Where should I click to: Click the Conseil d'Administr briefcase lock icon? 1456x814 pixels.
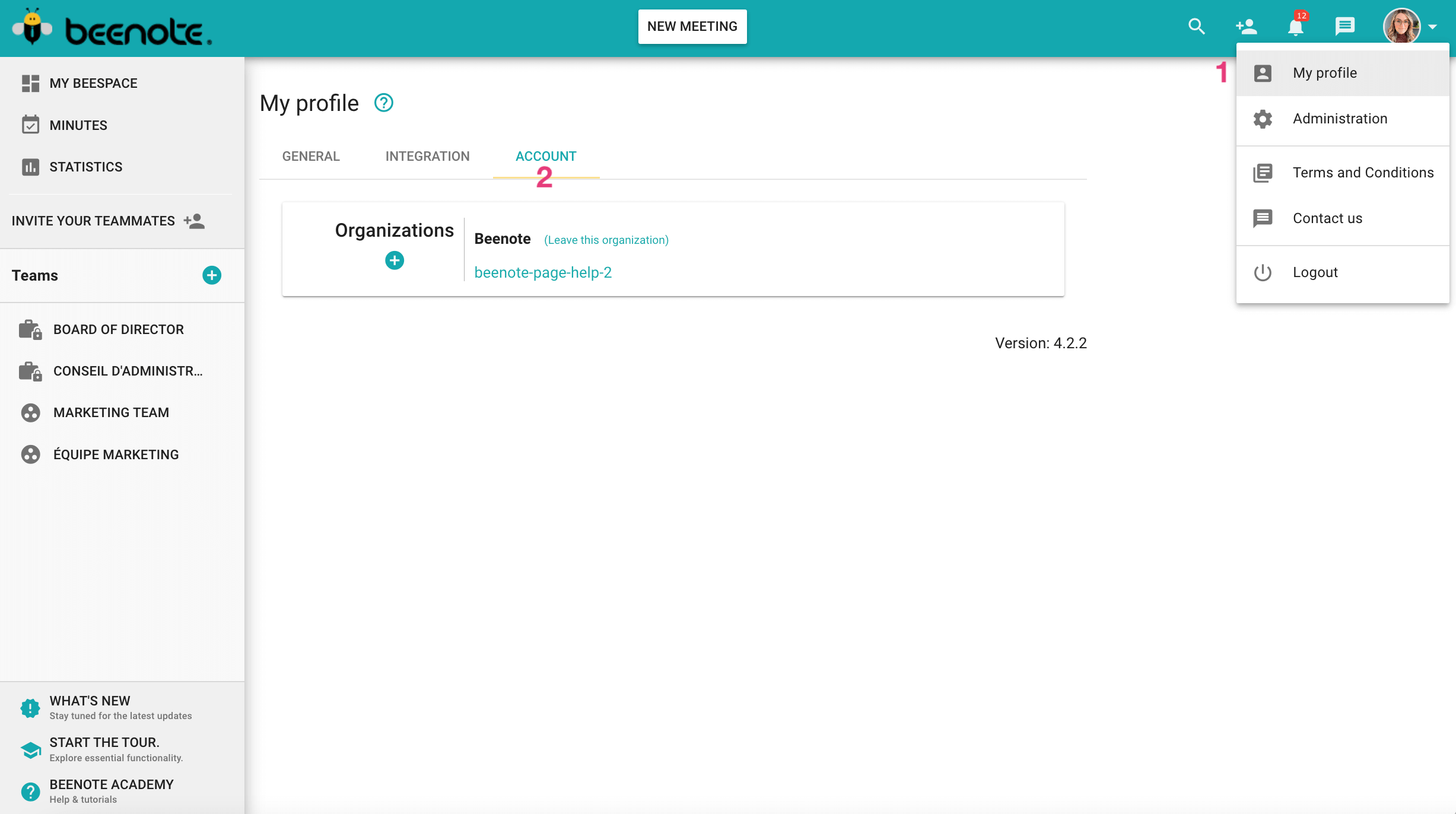click(x=30, y=371)
